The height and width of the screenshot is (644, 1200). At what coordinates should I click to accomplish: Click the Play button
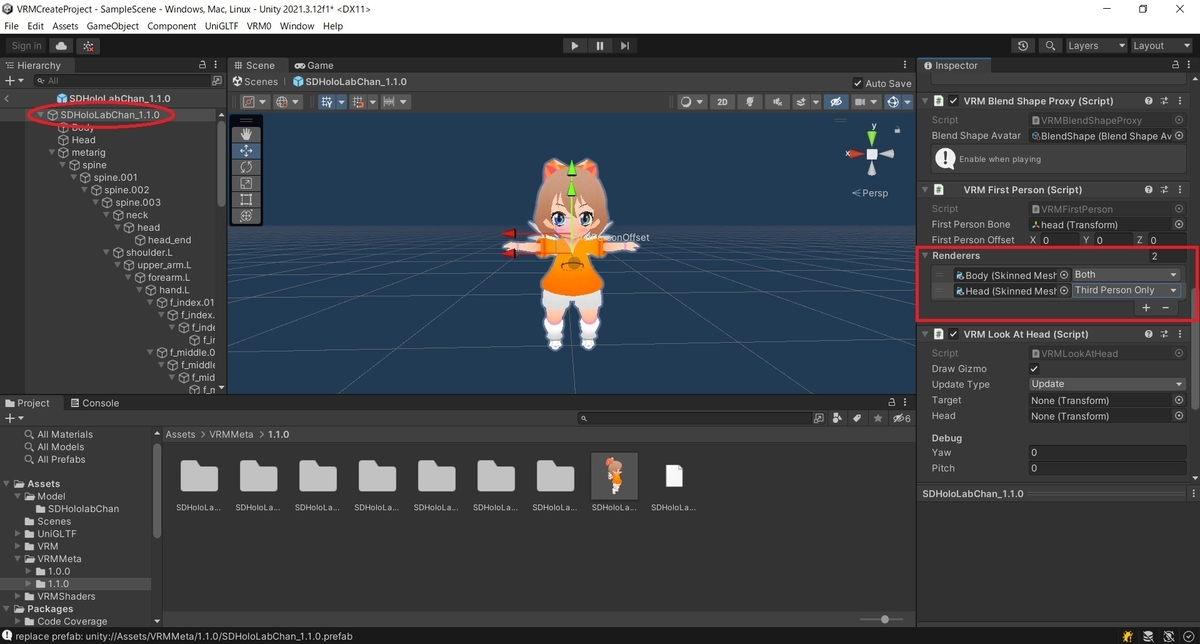click(574, 46)
